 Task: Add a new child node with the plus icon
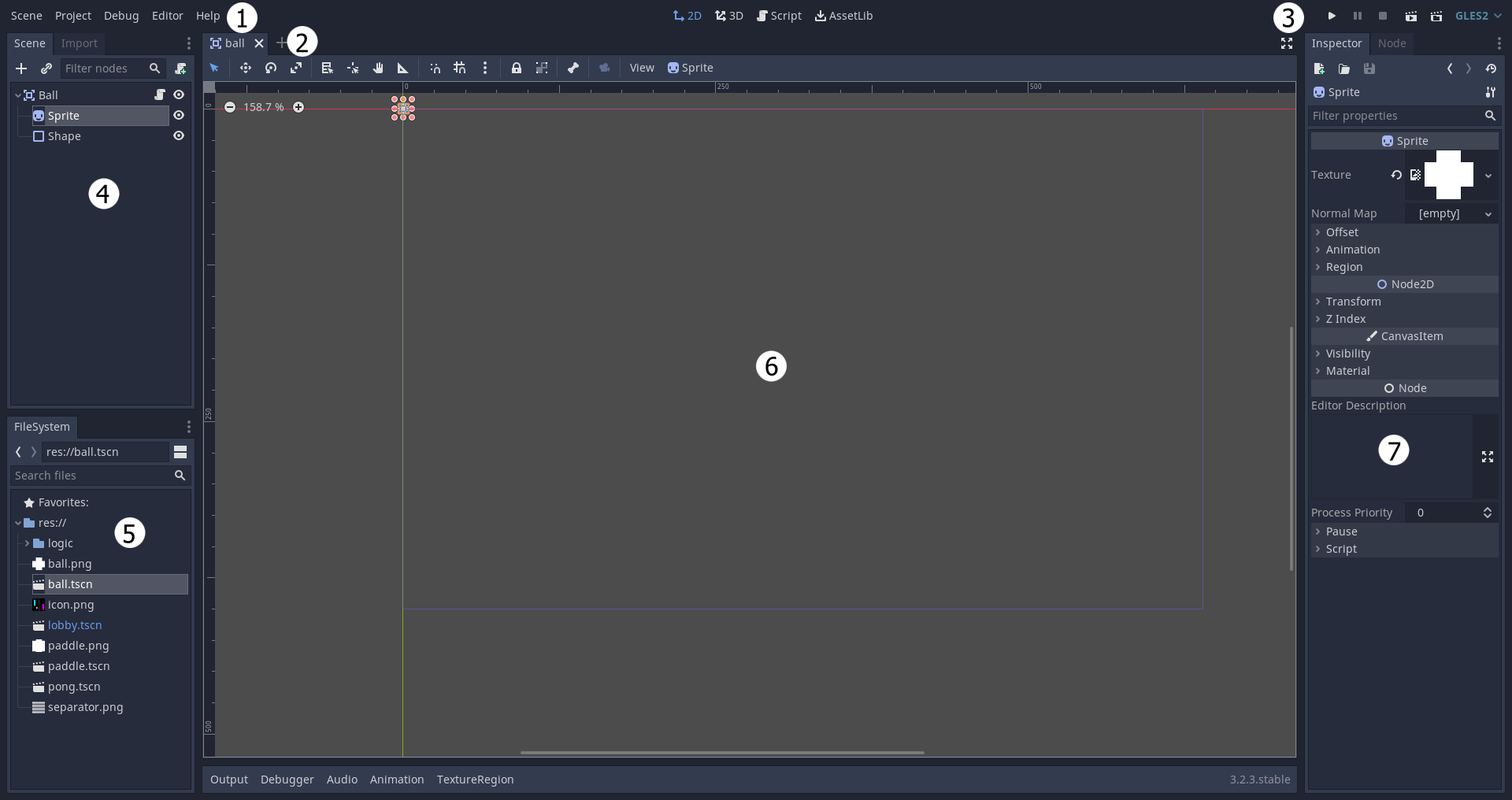[x=21, y=69]
